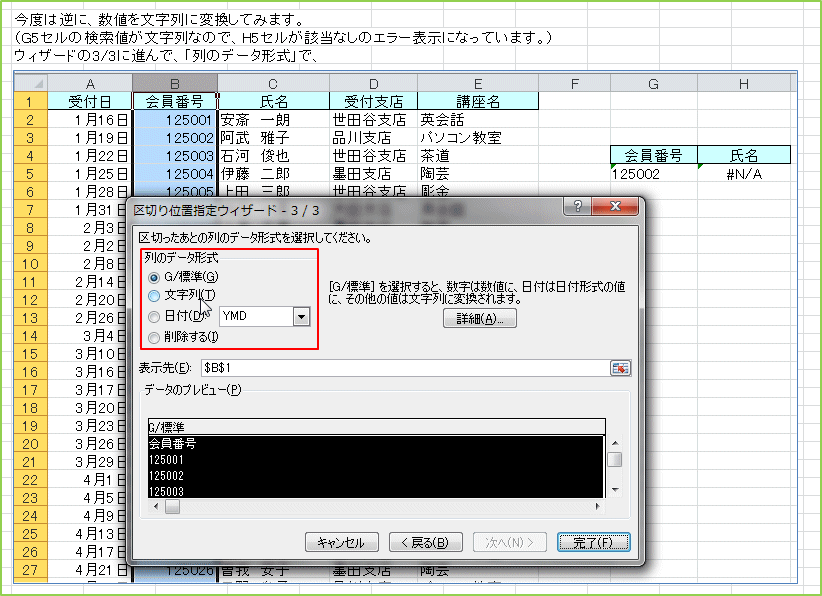This screenshot has height=596, width=822.
Task: Click the 墨田支店 cell in row 5
Action: click(x=373, y=174)
